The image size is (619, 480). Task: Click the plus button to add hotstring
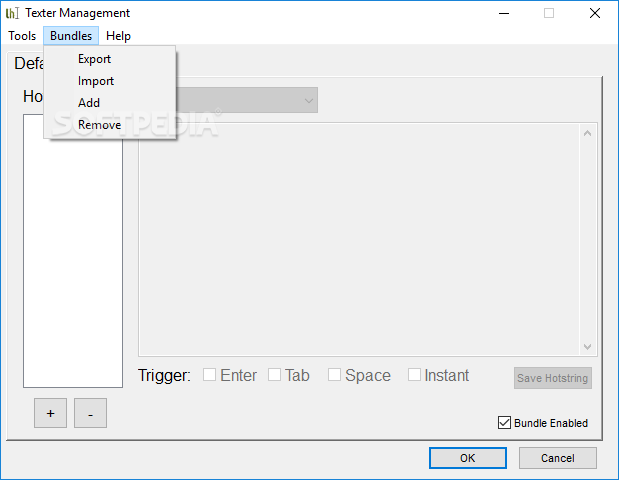click(51, 413)
